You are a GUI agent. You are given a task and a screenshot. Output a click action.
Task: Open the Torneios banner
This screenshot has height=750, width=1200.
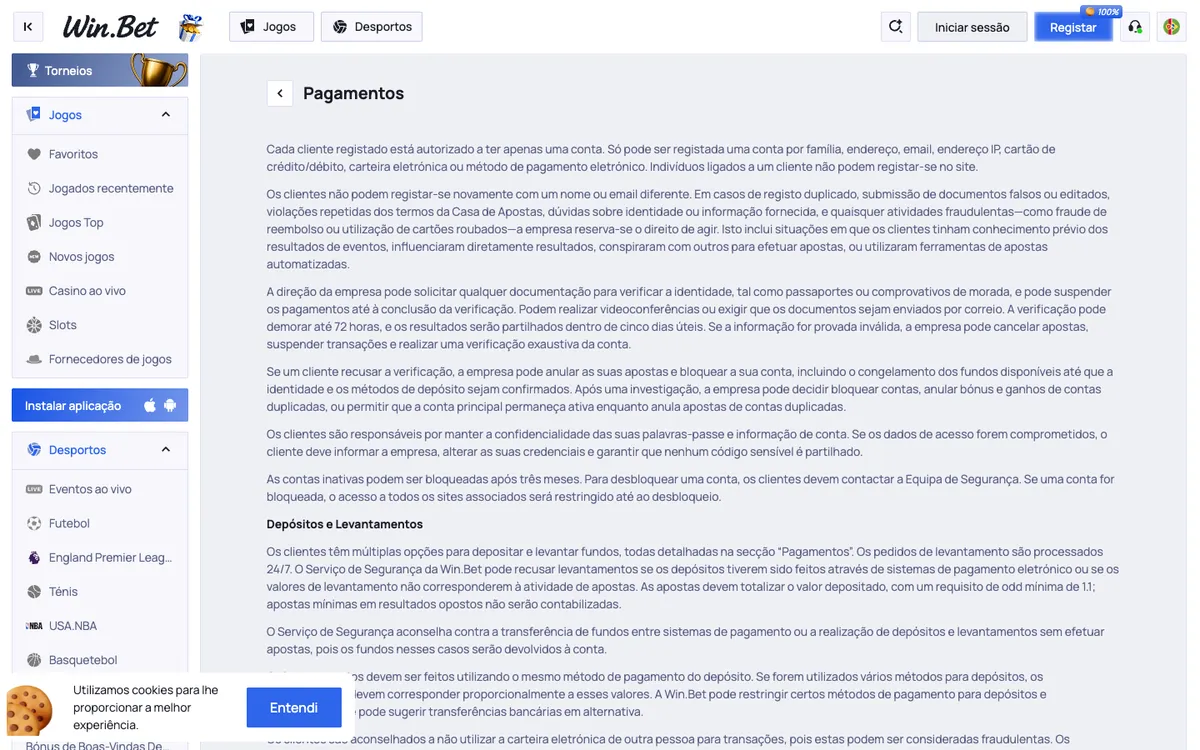tap(100, 70)
